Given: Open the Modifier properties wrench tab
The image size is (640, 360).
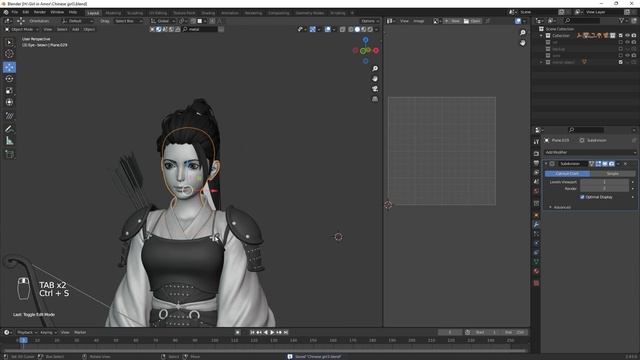Looking at the screenshot, I should pos(536,224).
